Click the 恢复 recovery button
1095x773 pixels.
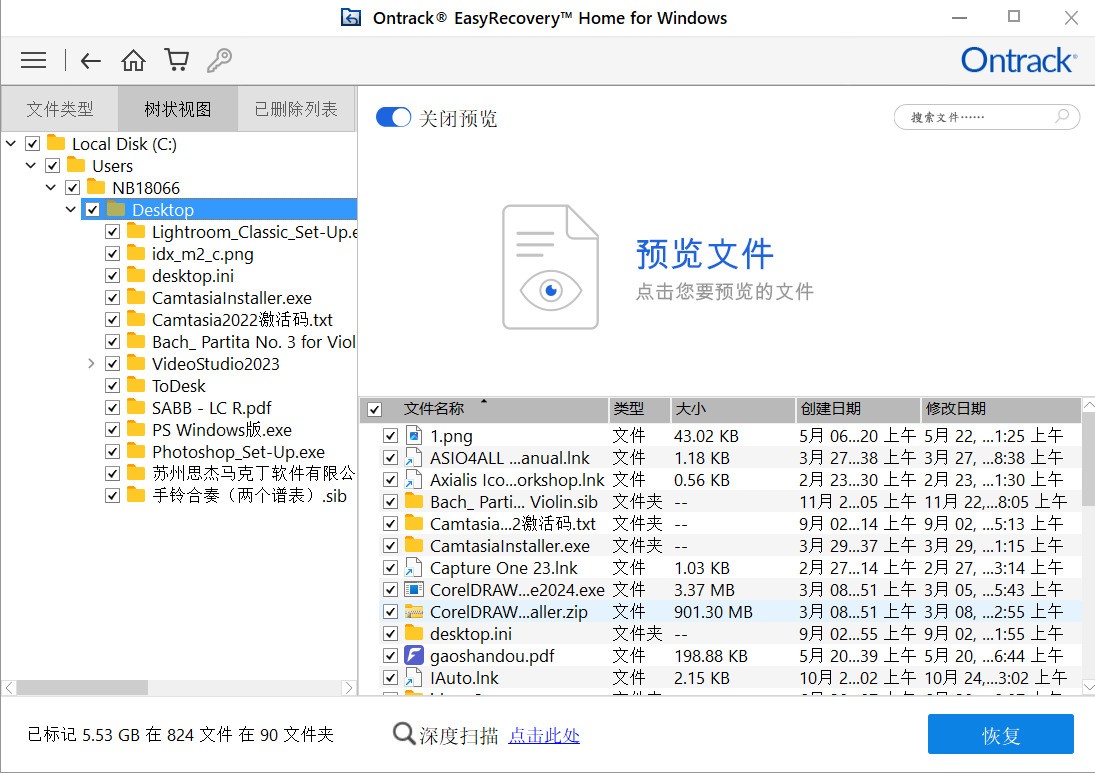coord(1000,734)
